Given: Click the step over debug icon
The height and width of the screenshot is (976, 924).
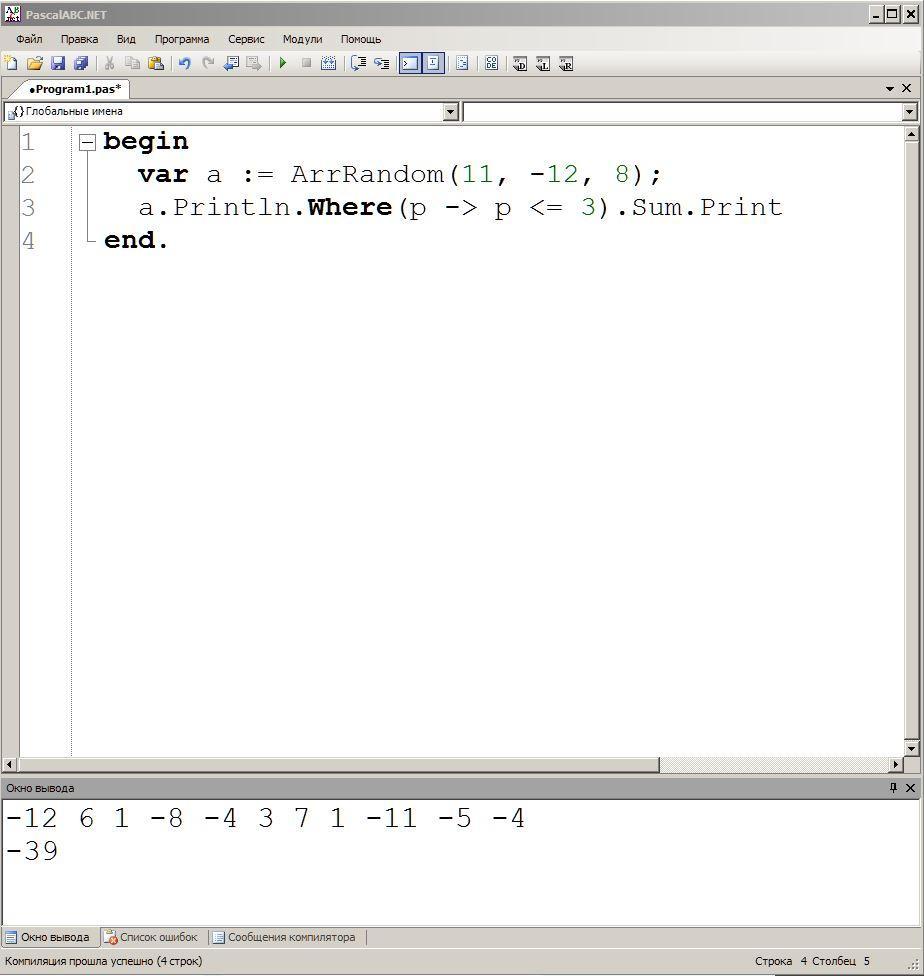Looking at the screenshot, I should (358, 63).
